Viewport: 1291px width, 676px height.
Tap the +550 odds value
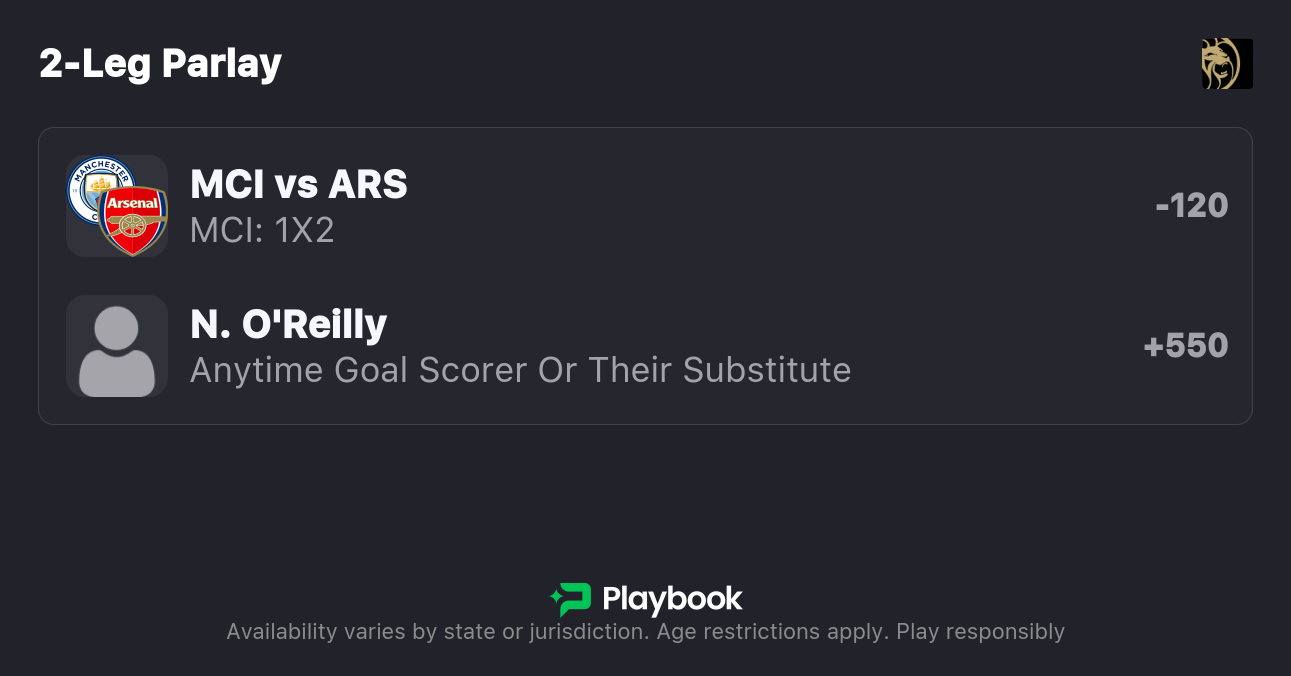click(x=1186, y=346)
